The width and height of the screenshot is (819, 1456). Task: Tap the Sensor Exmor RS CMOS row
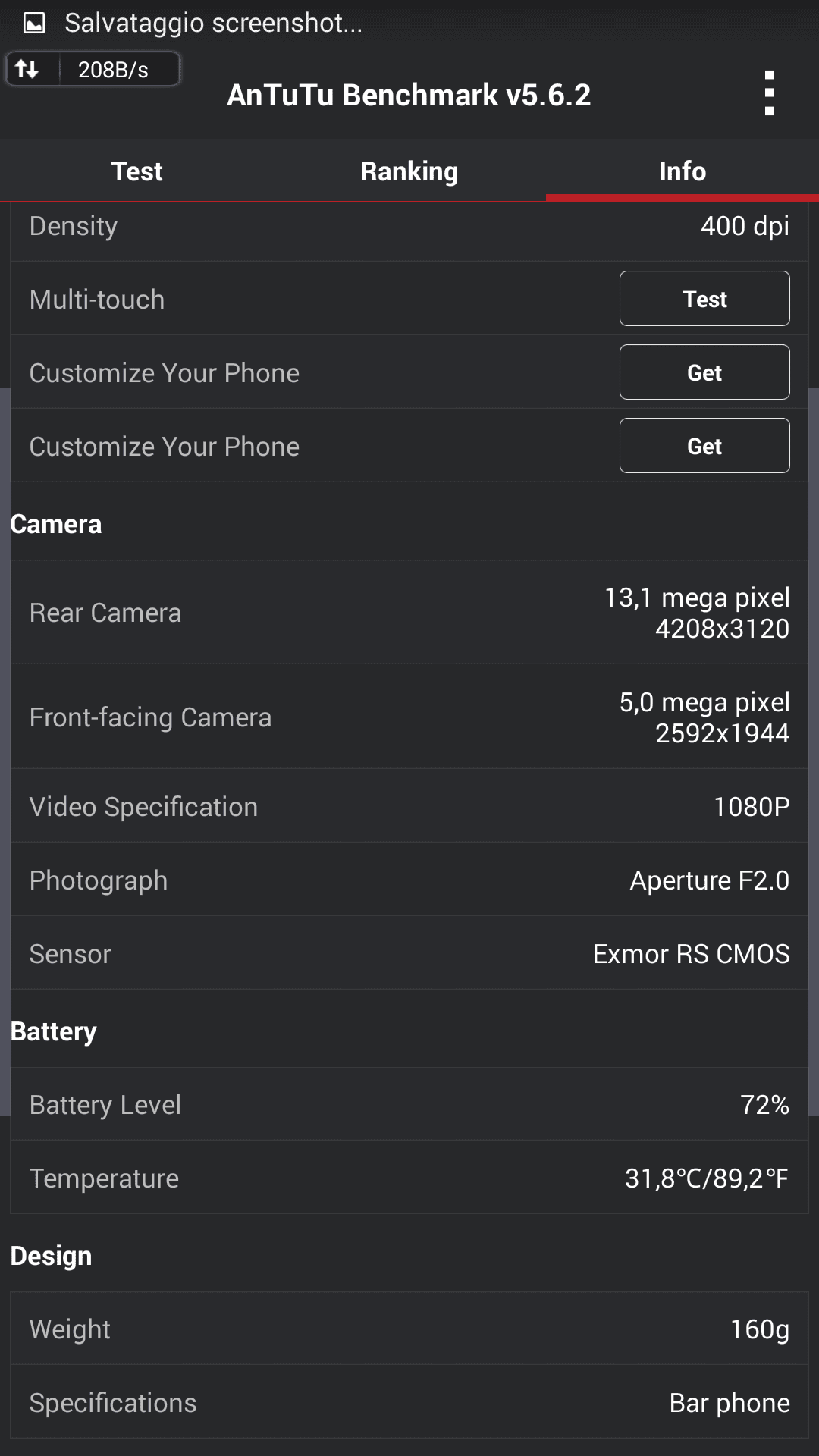(x=409, y=954)
